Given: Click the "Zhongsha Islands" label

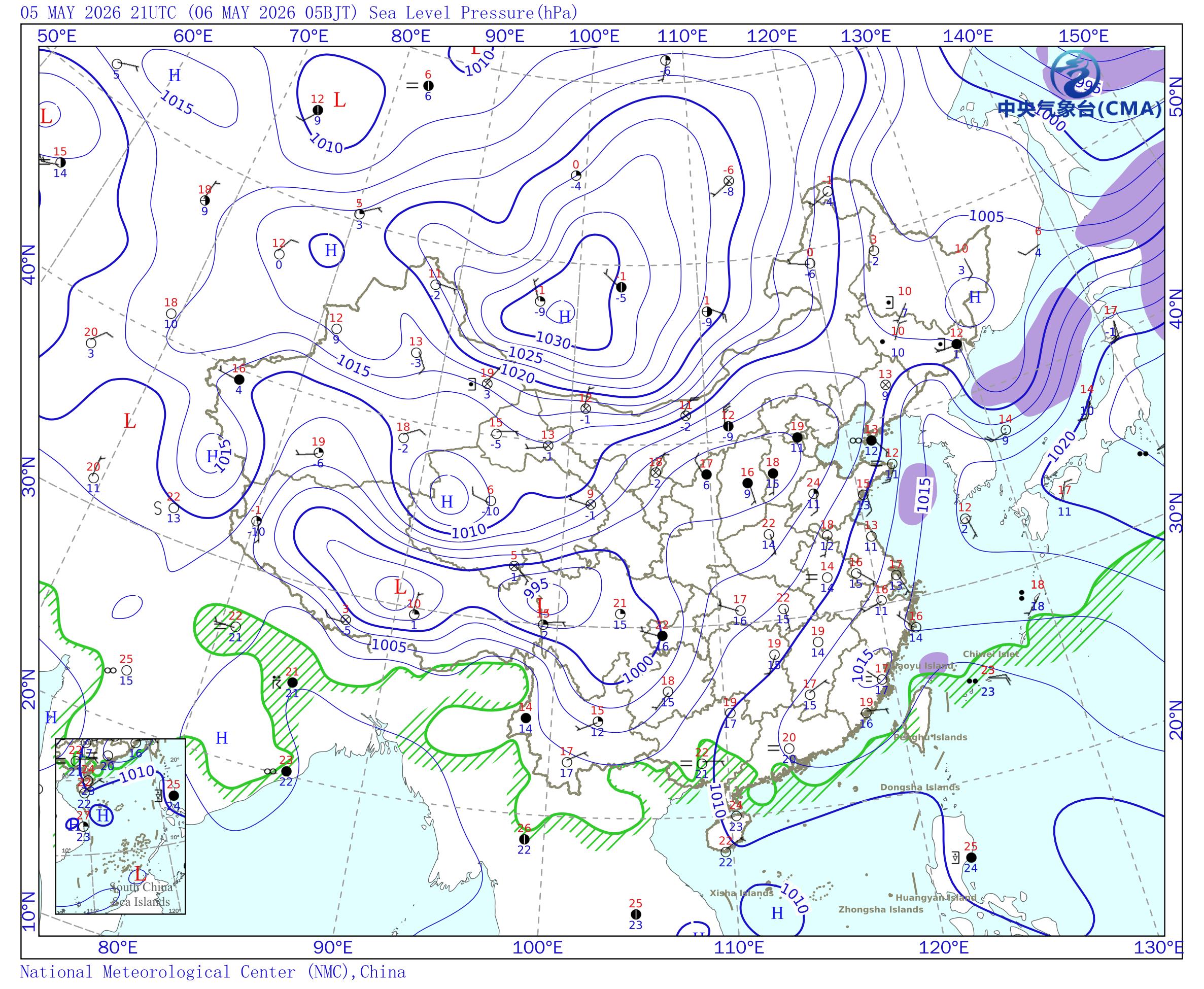Looking at the screenshot, I should point(880,909).
